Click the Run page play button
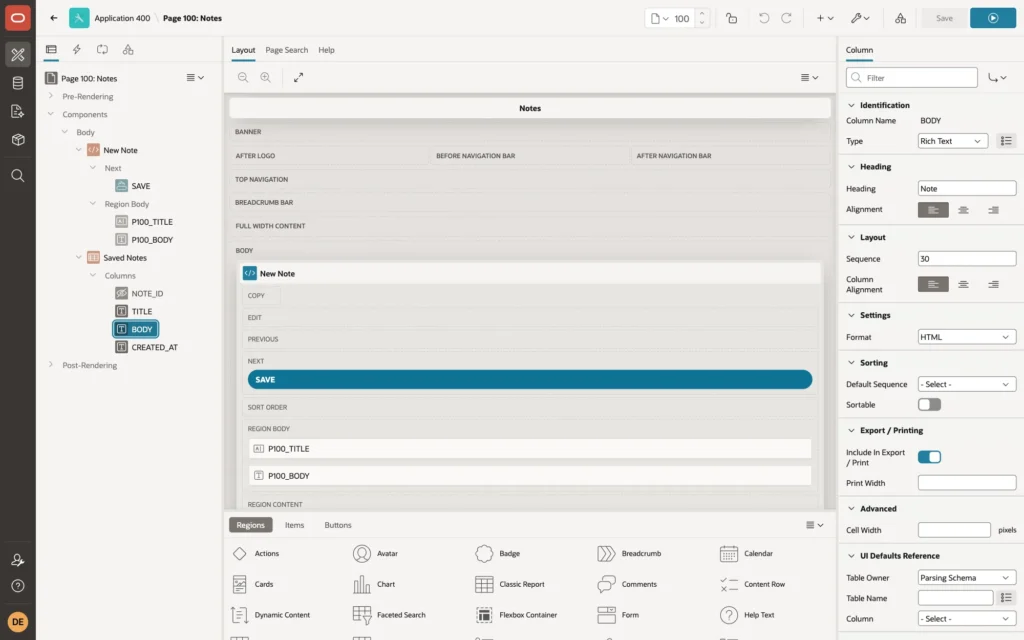 [993, 18]
